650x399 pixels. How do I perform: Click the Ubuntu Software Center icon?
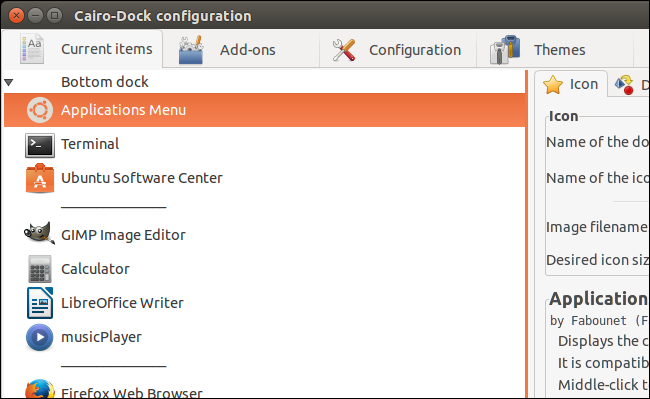(x=40, y=179)
